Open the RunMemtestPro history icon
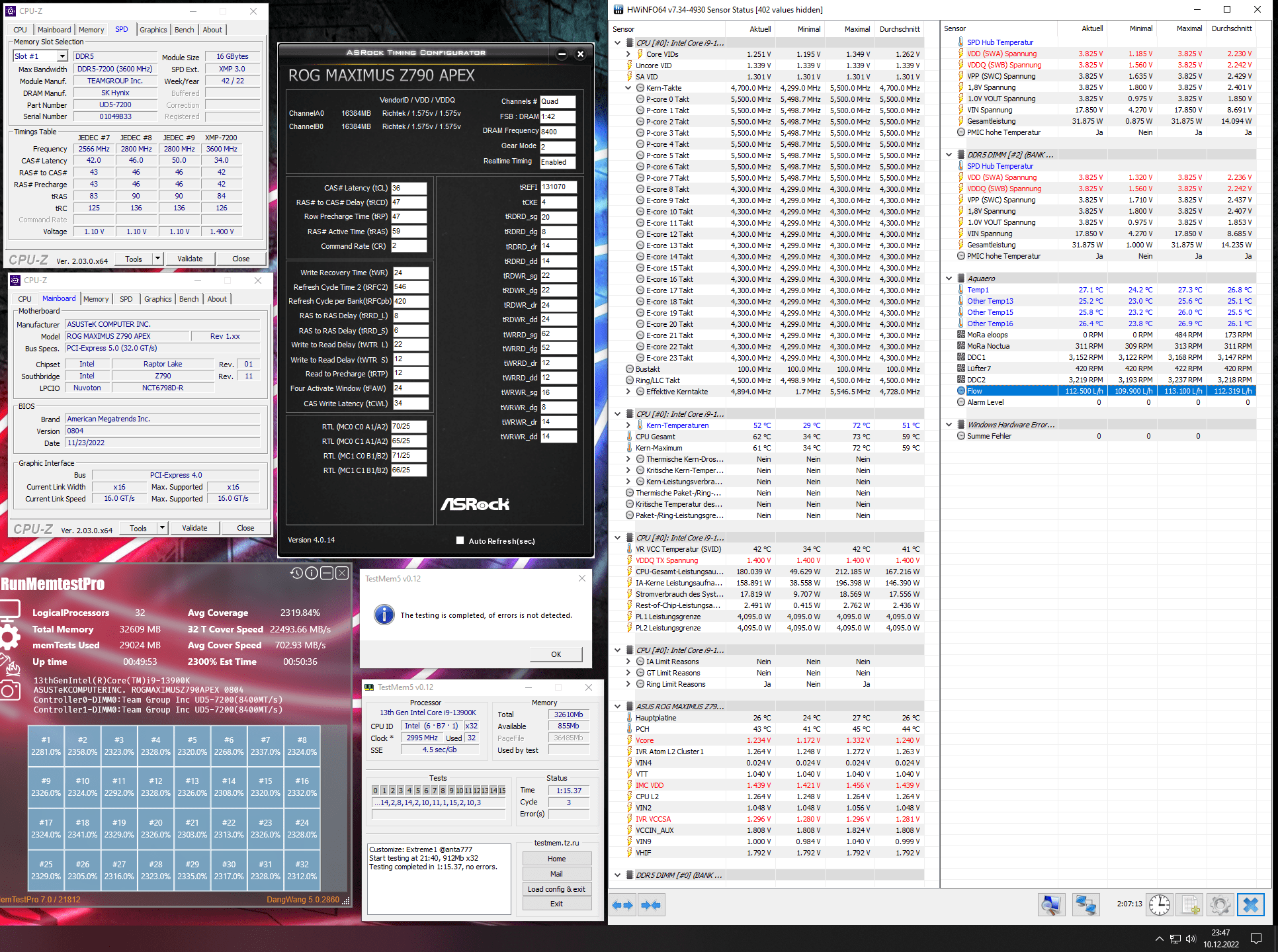The height and width of the screenshot is (952, 1278). tap(296, 573)
